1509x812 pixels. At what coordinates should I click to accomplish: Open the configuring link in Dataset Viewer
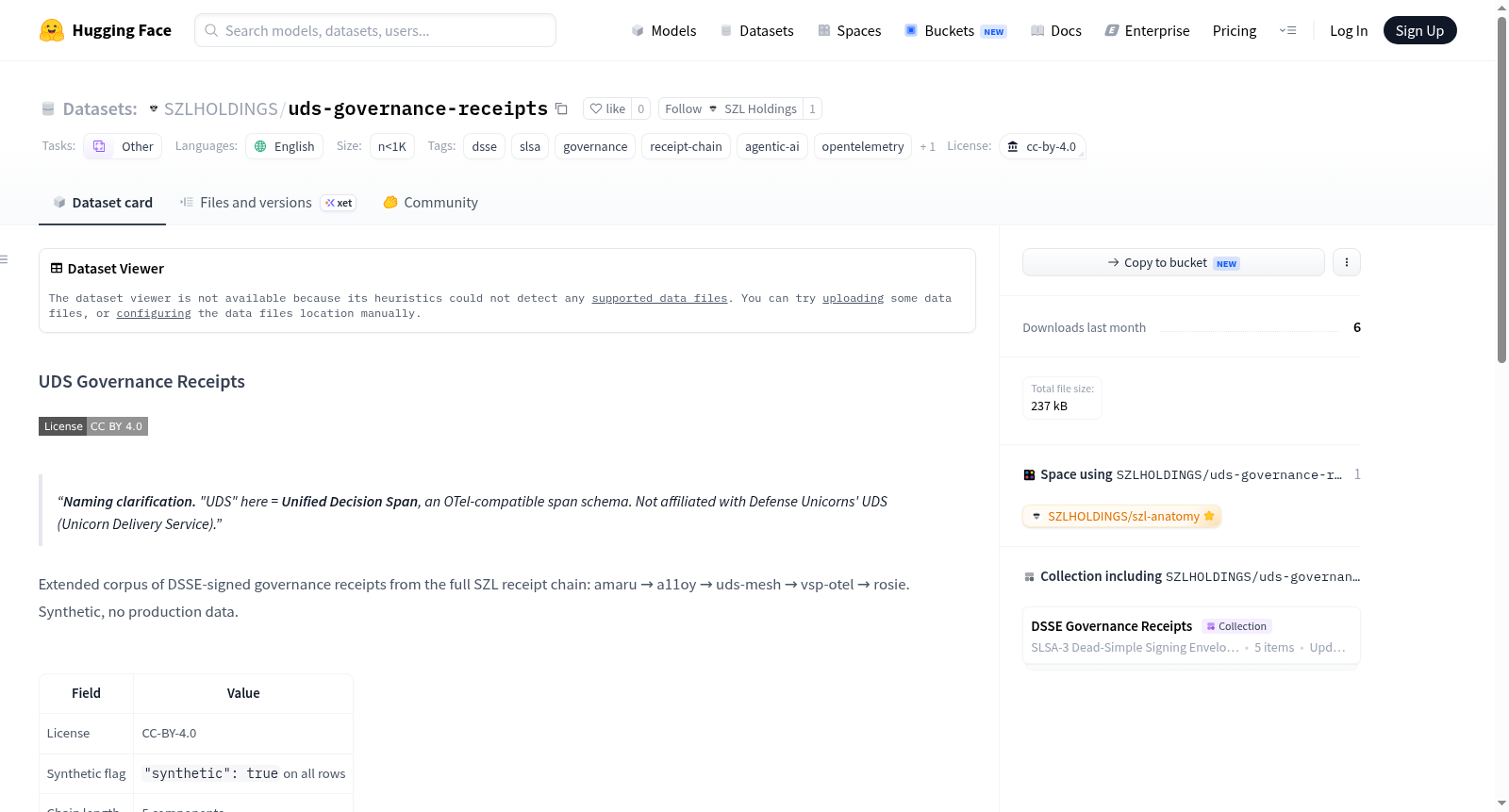tap(154, 313)
